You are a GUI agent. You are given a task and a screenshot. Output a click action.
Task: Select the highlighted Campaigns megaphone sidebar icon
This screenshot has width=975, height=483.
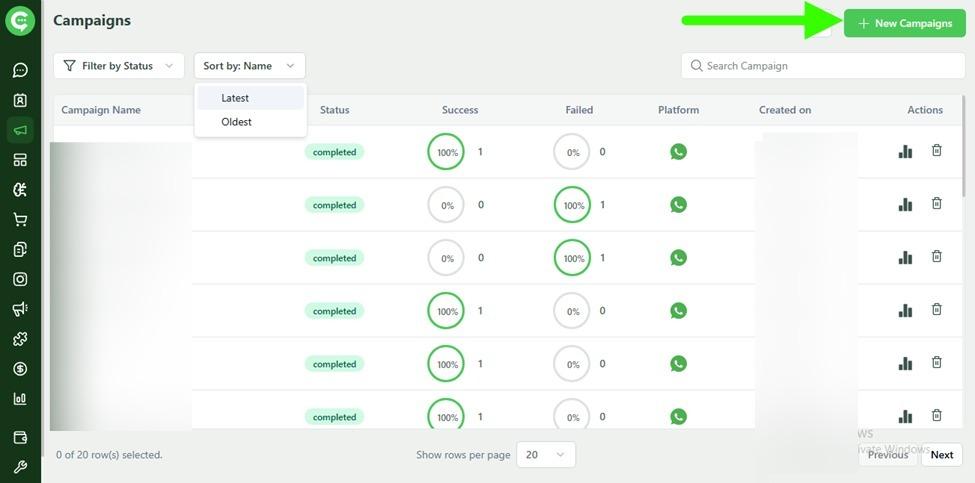pos(20,130)
